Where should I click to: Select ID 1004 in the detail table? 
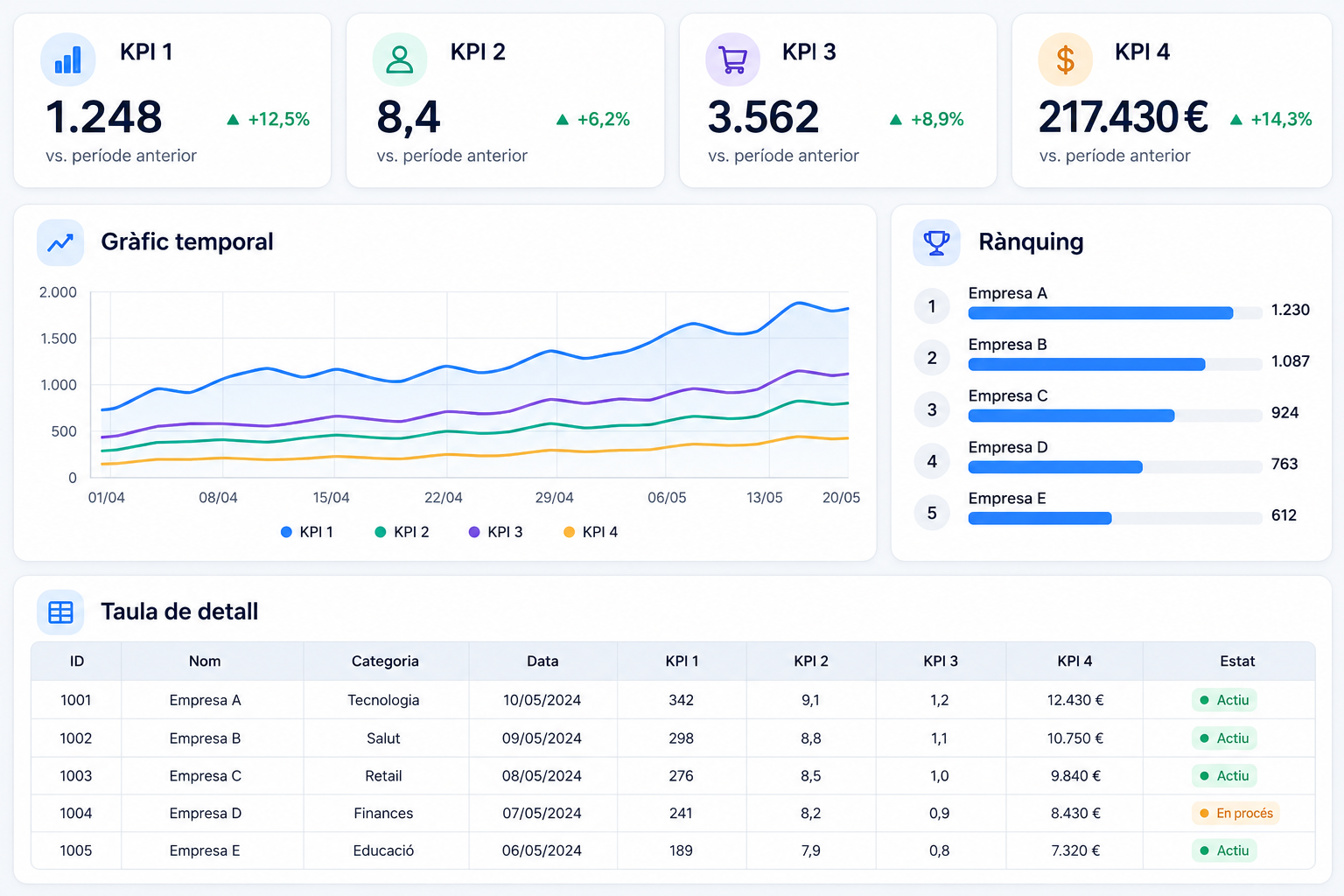(x=76, y=814)
